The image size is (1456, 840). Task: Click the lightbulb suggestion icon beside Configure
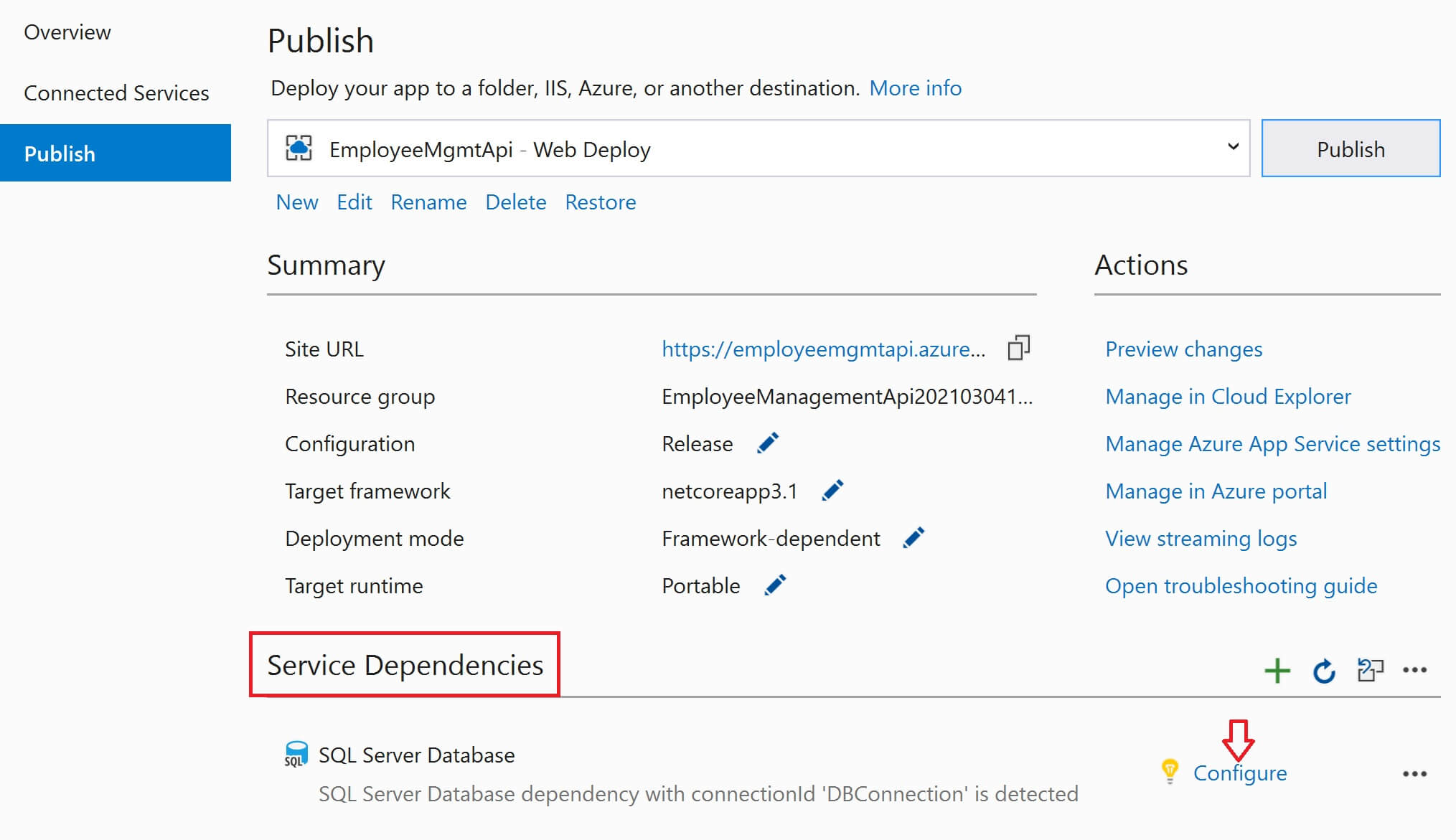tap(1170, 772)
